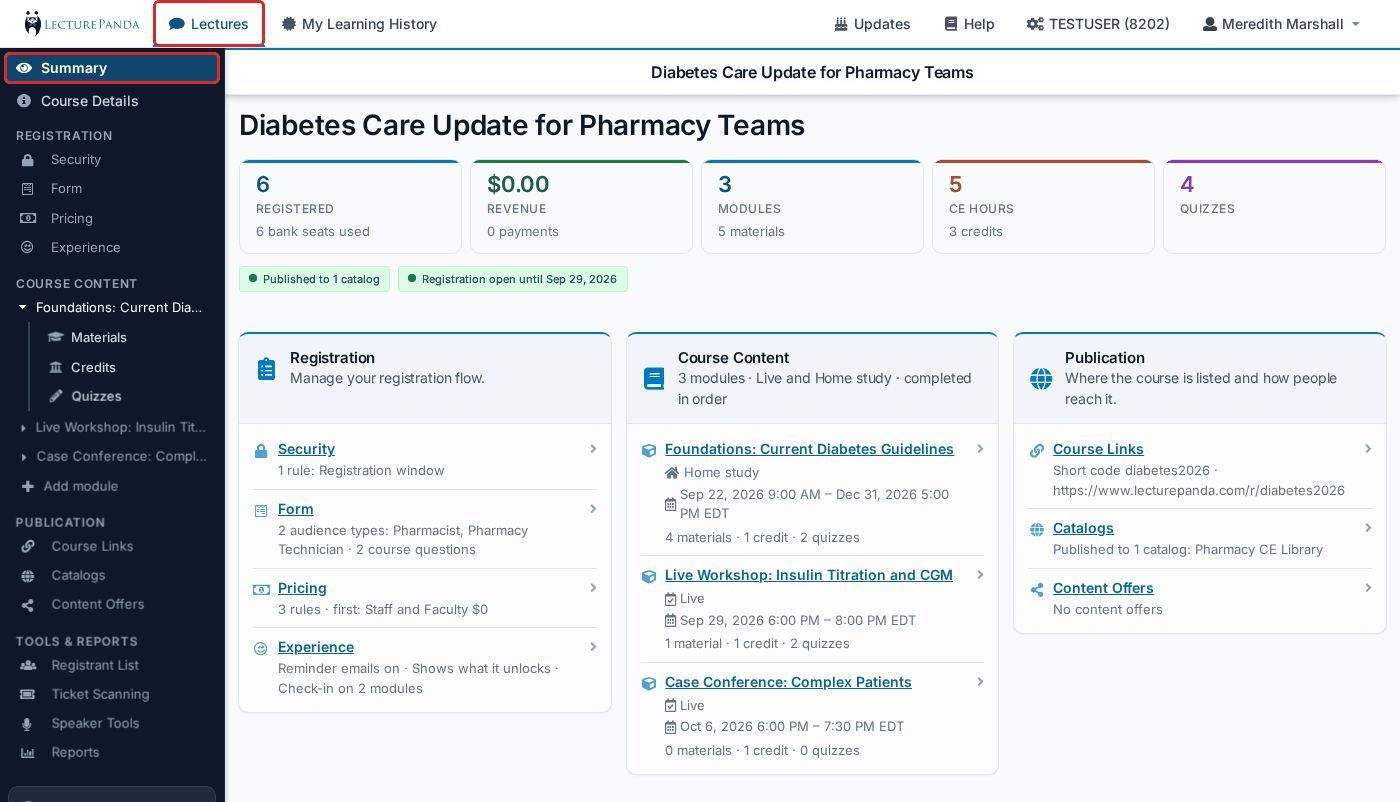Click the Registered stat card showing 6
The width and height of the screenshot is (1400, 802).
350,207
